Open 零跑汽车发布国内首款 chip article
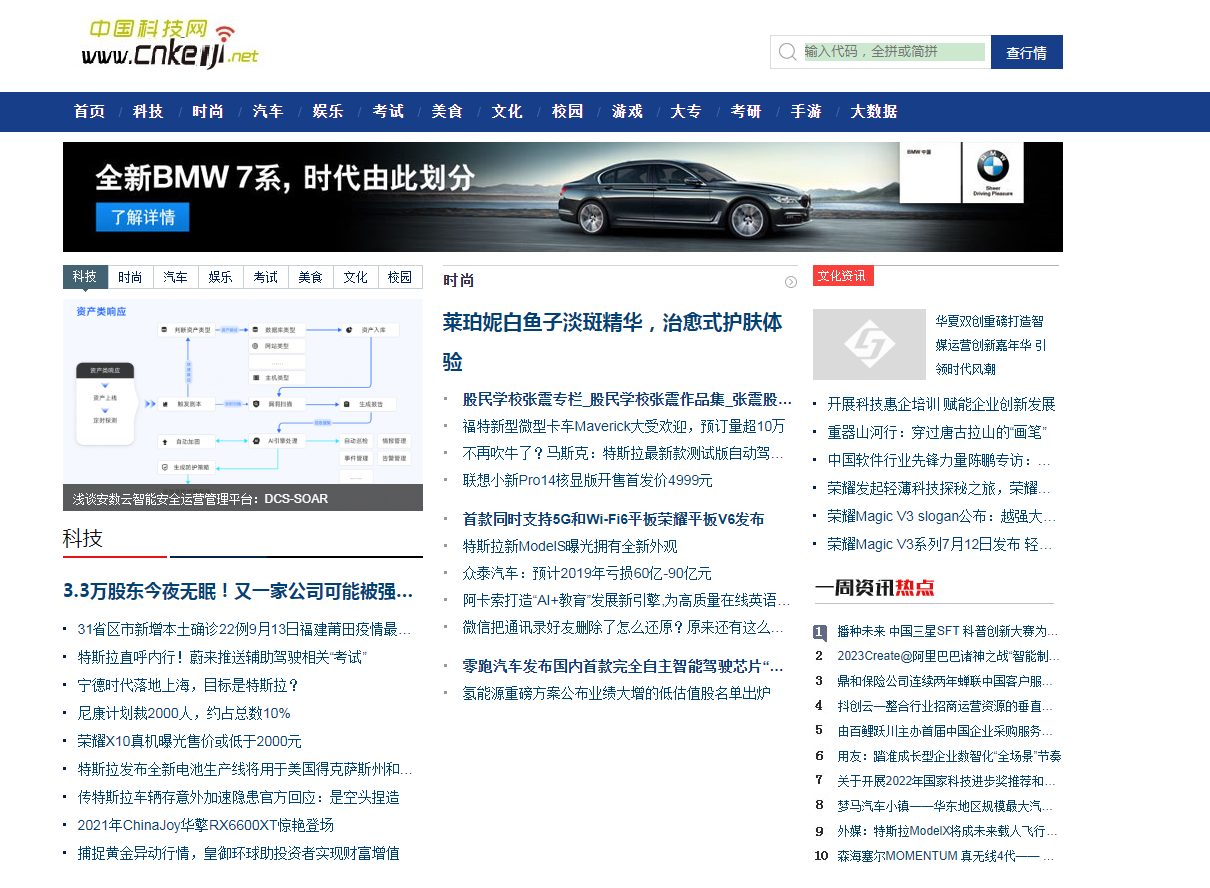This screenshot has width=1210, height=888. [623, 666]
